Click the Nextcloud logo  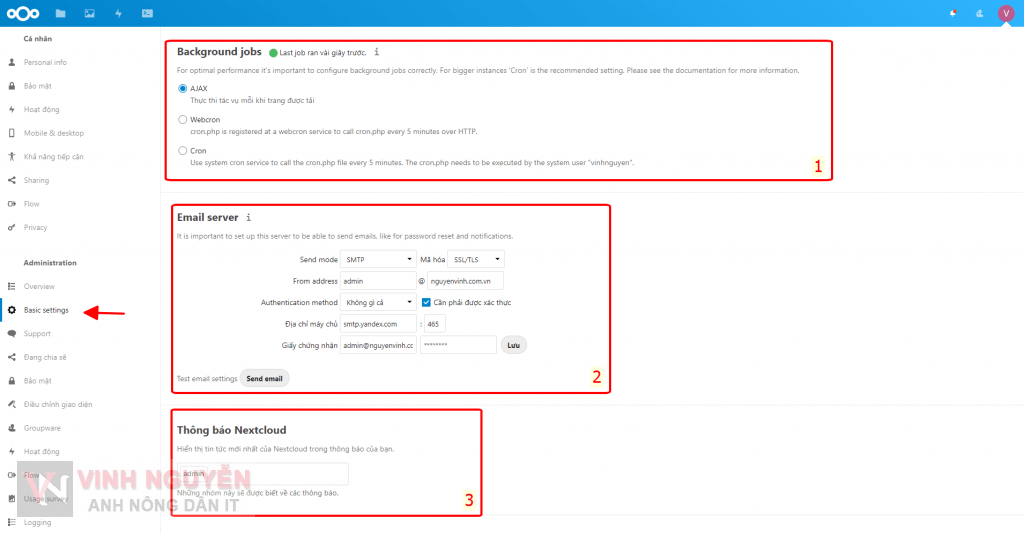pyautogui.click(x=21, y=13)
